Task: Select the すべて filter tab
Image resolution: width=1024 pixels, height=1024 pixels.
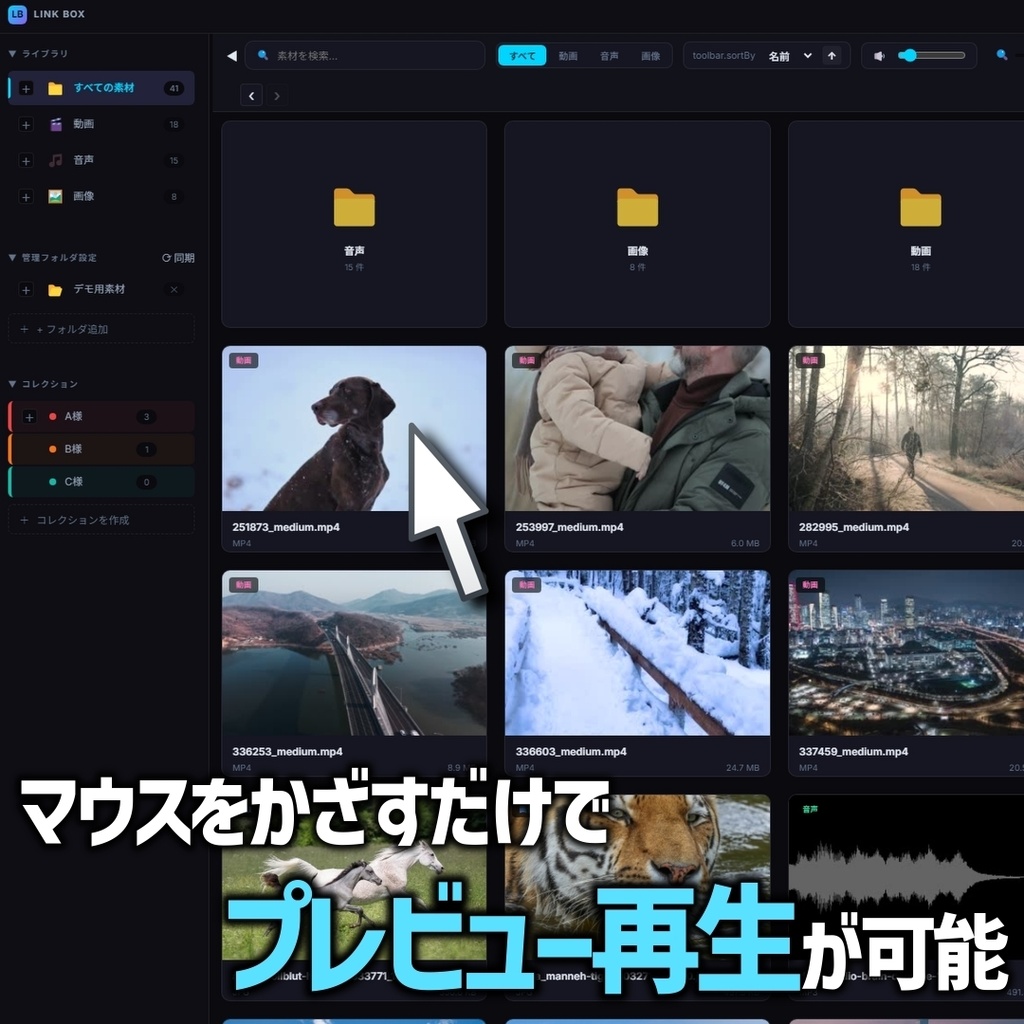Action: click(522, 56)
